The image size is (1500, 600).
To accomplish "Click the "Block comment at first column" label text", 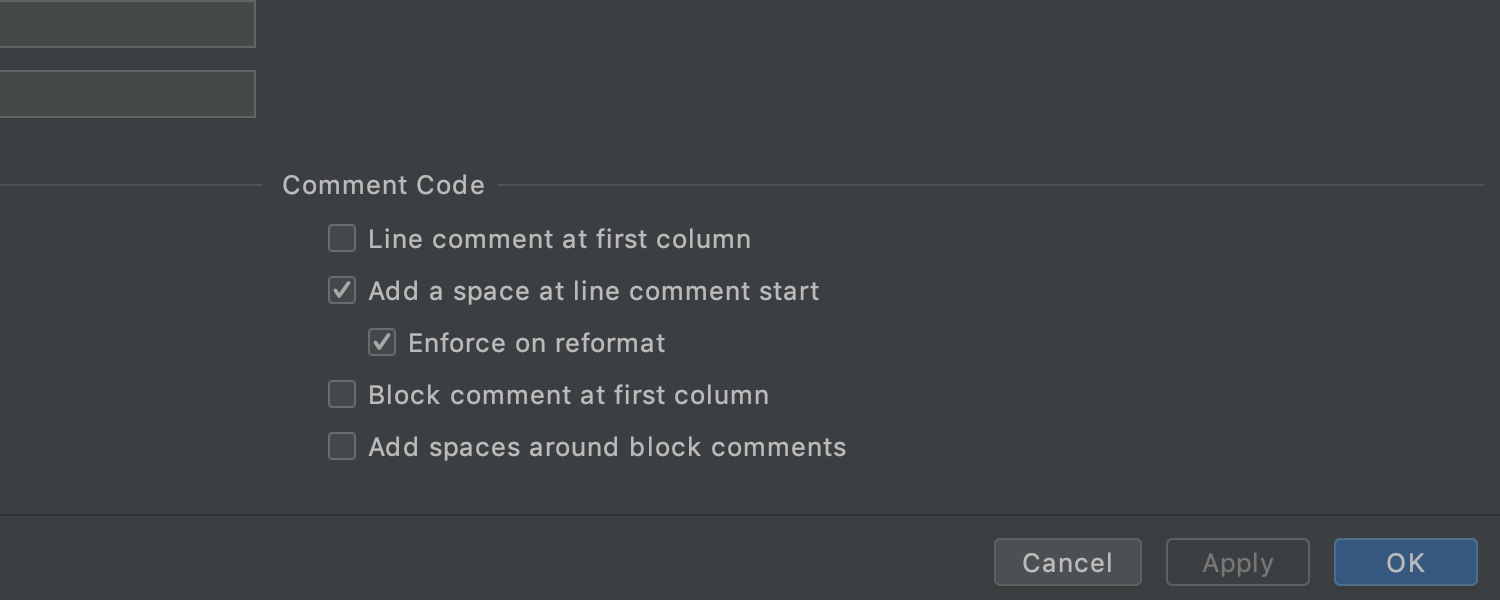I will pos(568,395).
